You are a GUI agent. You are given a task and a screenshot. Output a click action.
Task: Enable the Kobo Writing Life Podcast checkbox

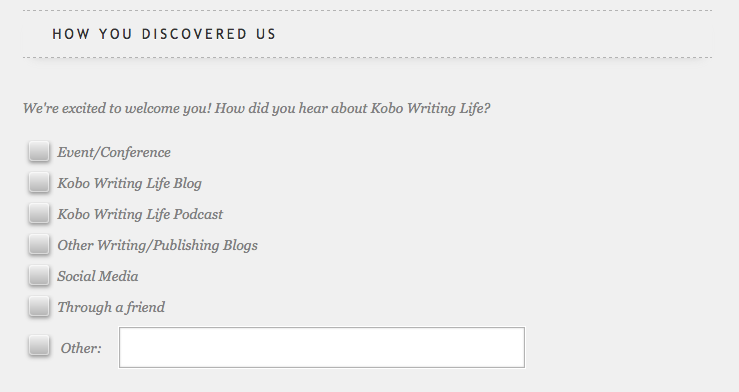[x=39, y=213]
